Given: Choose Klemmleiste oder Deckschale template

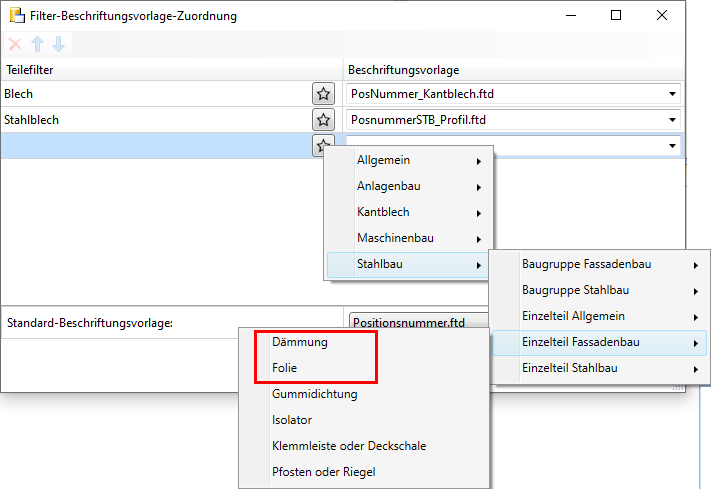Looking at the screenshot, I should (x=364, y=446).
